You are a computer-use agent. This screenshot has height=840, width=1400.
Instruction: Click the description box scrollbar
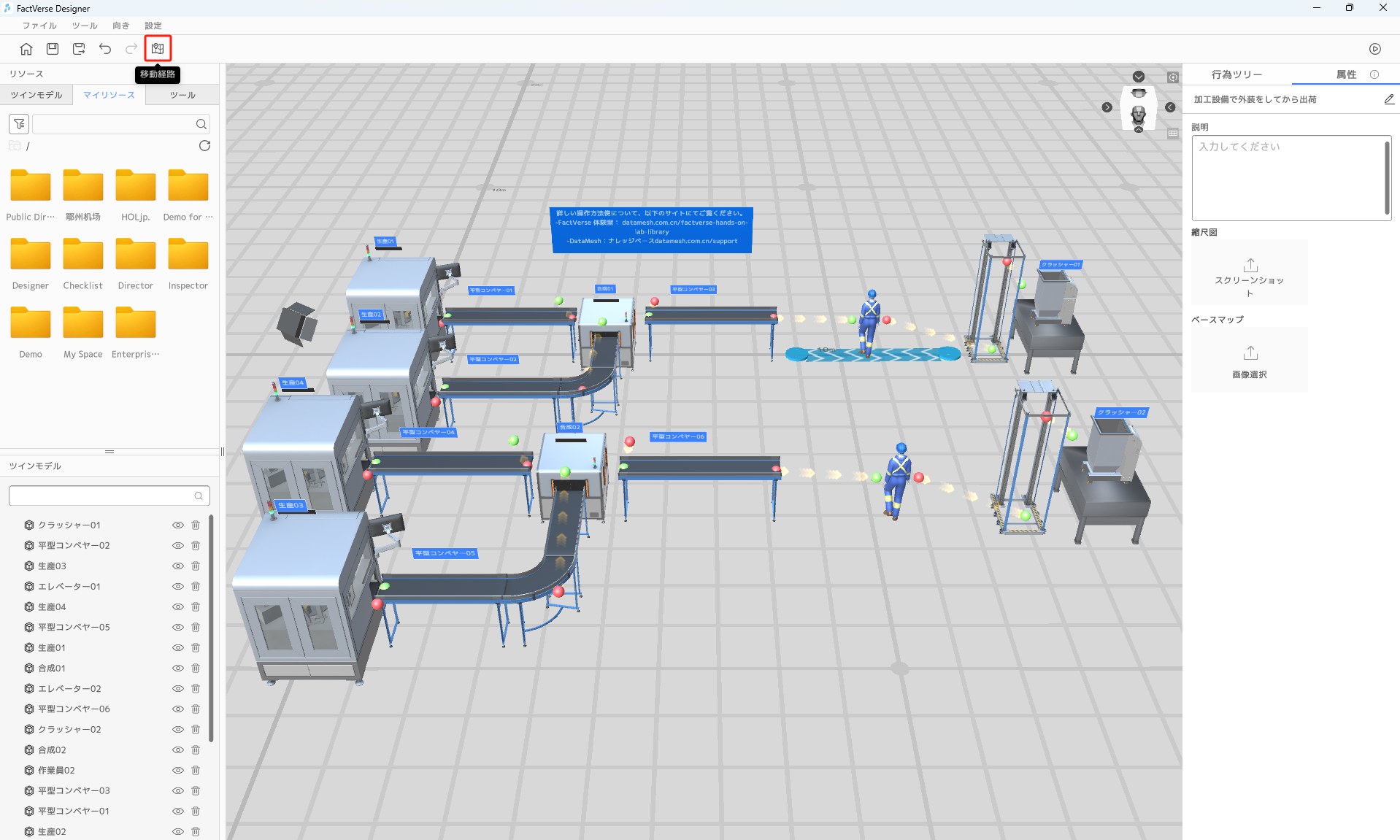point(1387,177)
